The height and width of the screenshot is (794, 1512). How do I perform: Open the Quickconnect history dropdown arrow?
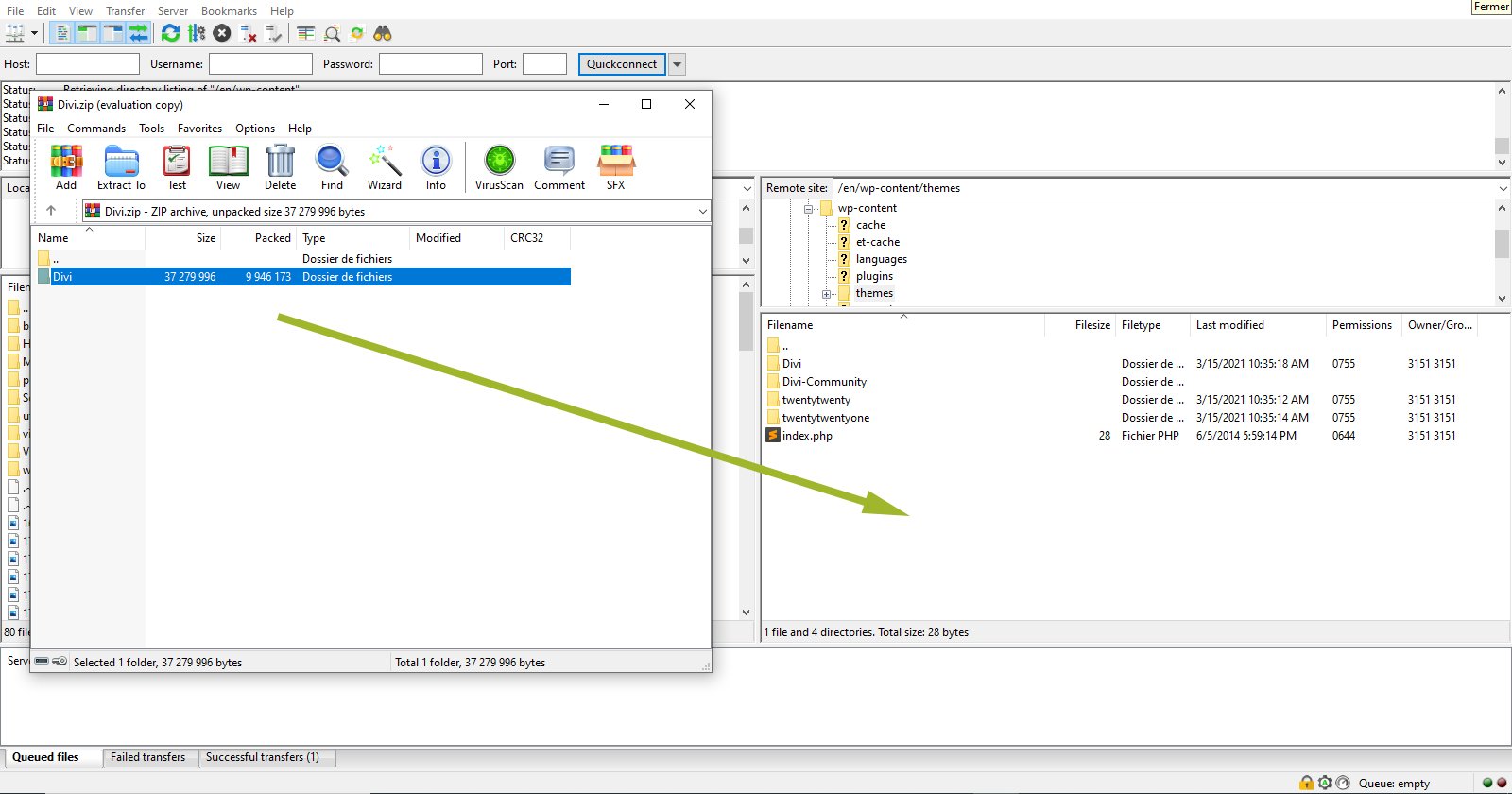tap(678, 64)
